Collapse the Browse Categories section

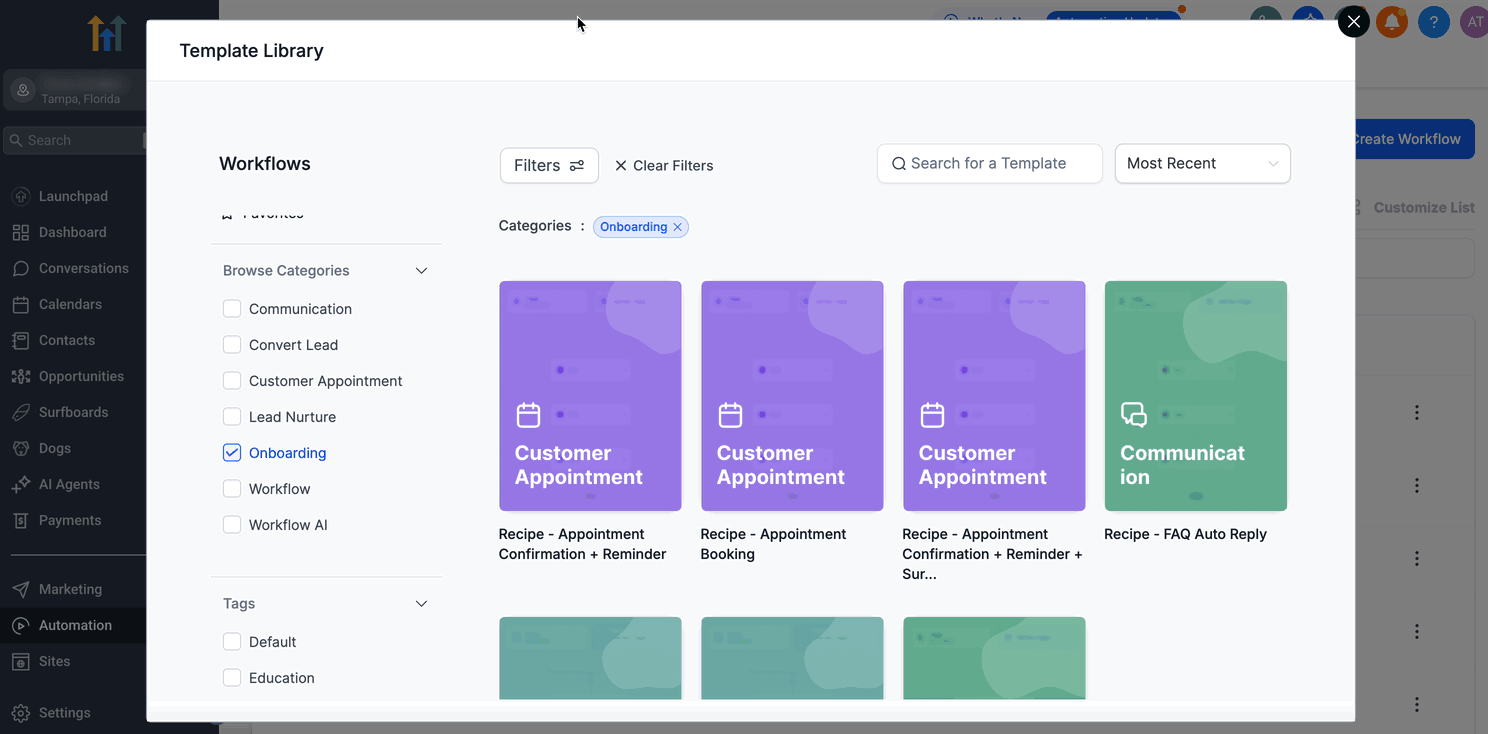[x=421, y=271]
